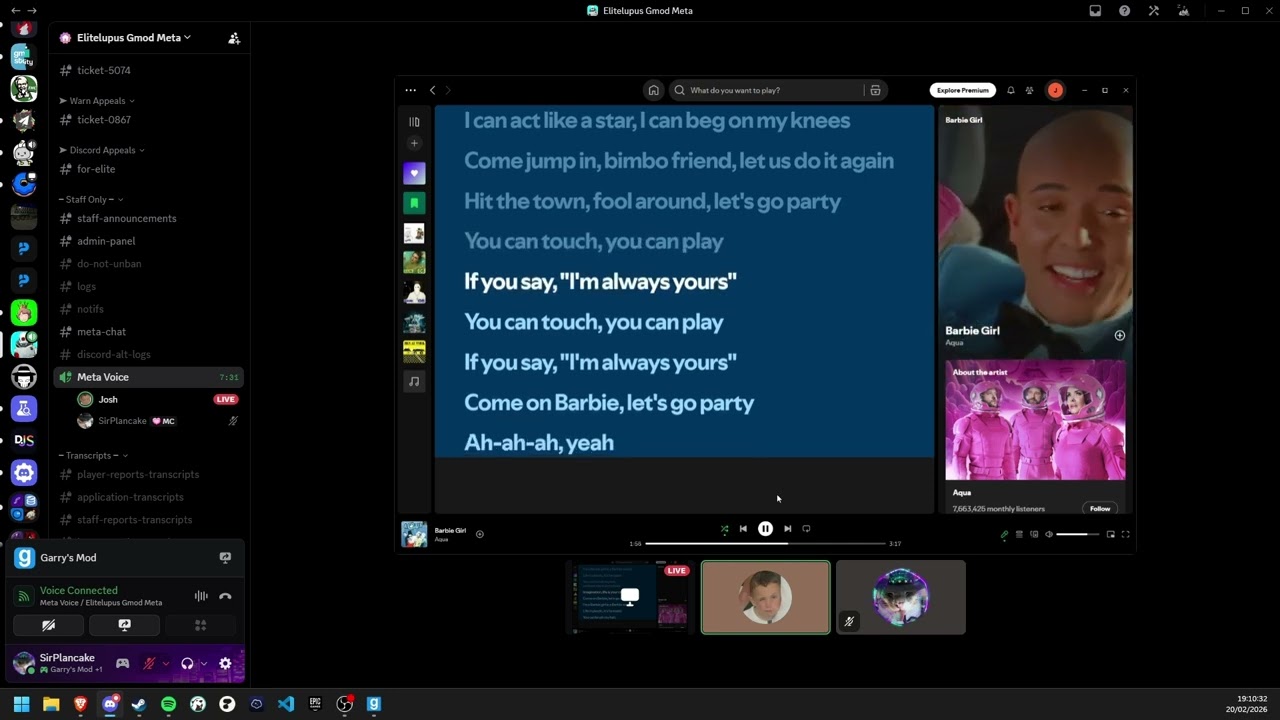Open headphone output options arrow
The height and width of the screenshot is (720, 1280).
point(204,663)
